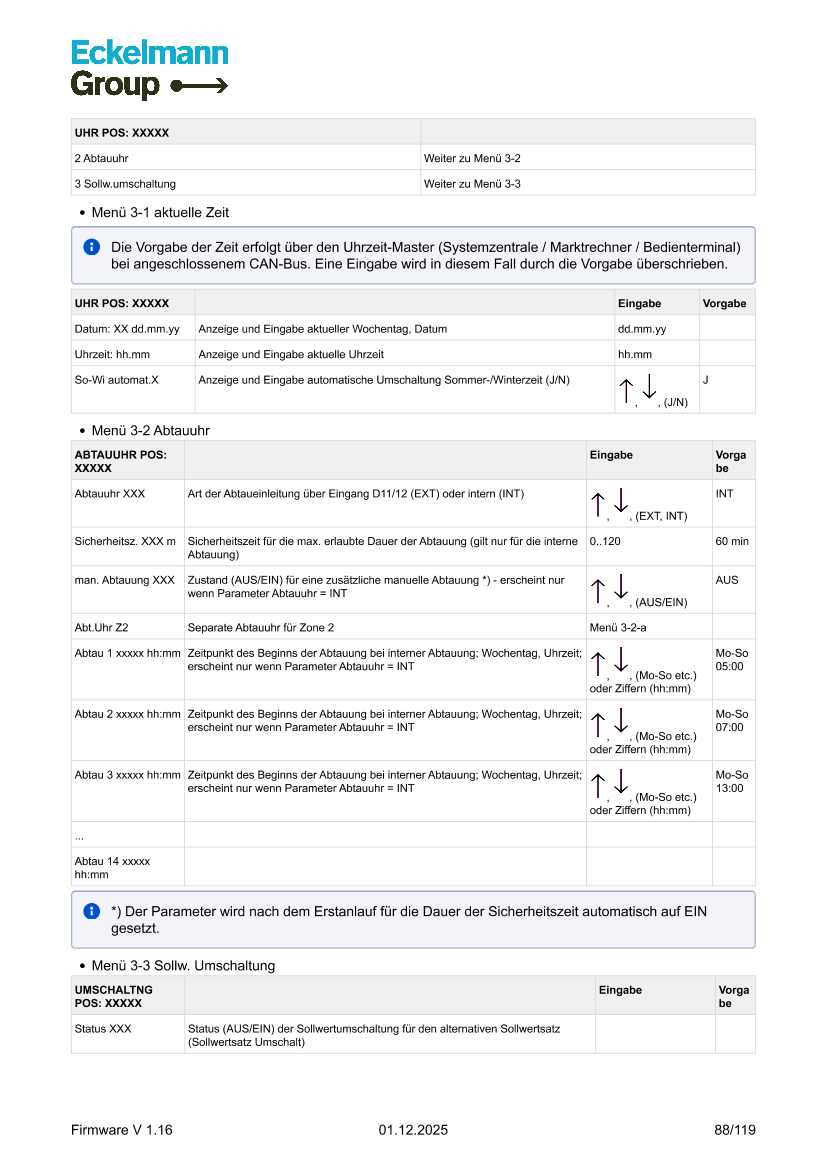827x1169 pixels.
Task: Click the 'ABTAUUHR POS: XXXXX' table header
Action: 120,461
